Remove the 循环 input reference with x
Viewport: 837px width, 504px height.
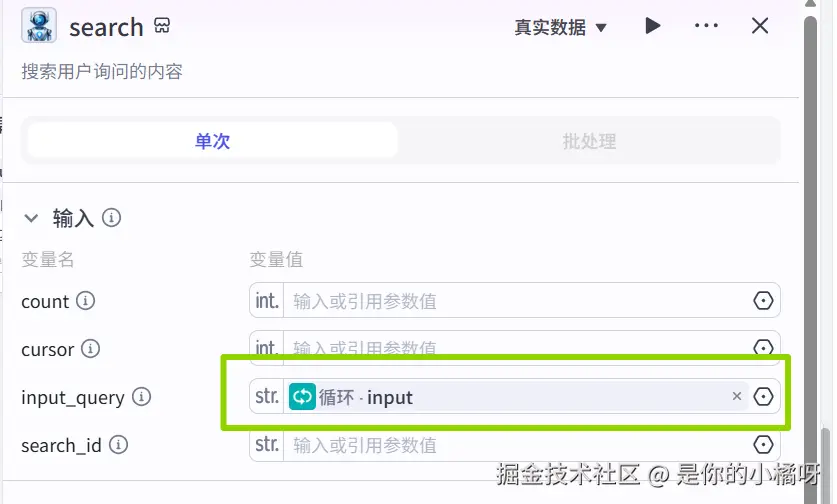click(737, 396)
